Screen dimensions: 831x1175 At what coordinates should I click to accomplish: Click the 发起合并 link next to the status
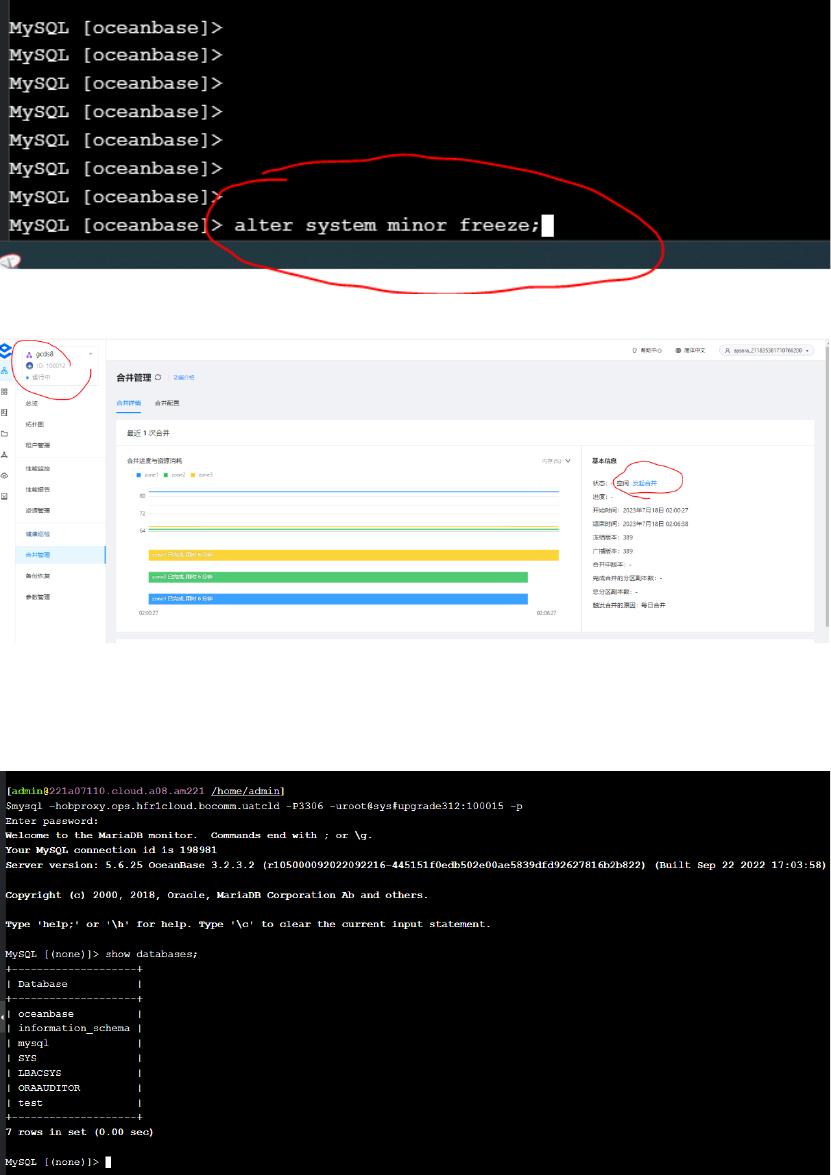tap(644, 483)
